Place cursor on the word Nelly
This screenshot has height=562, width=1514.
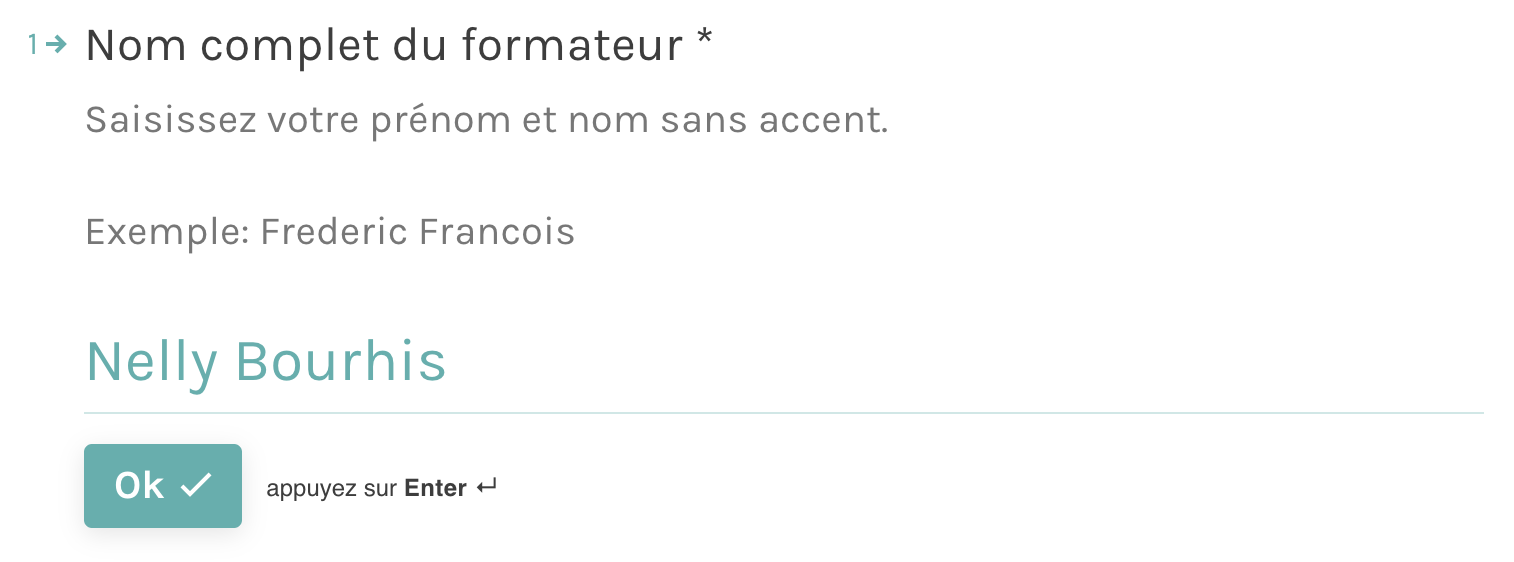tap(152, 361)
